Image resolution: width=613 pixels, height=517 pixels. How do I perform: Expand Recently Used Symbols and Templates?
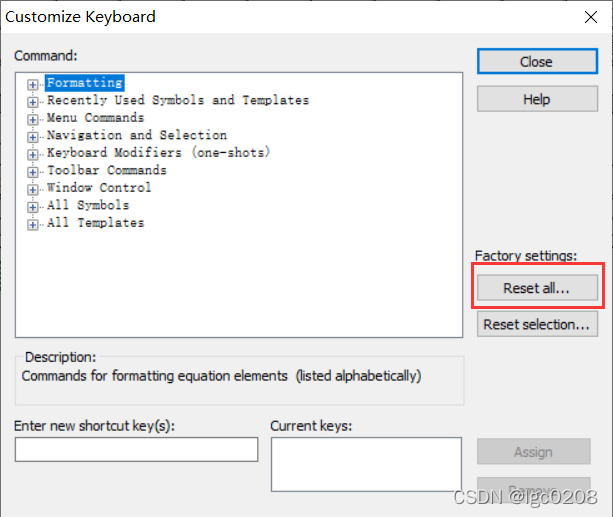coord(33,102)
